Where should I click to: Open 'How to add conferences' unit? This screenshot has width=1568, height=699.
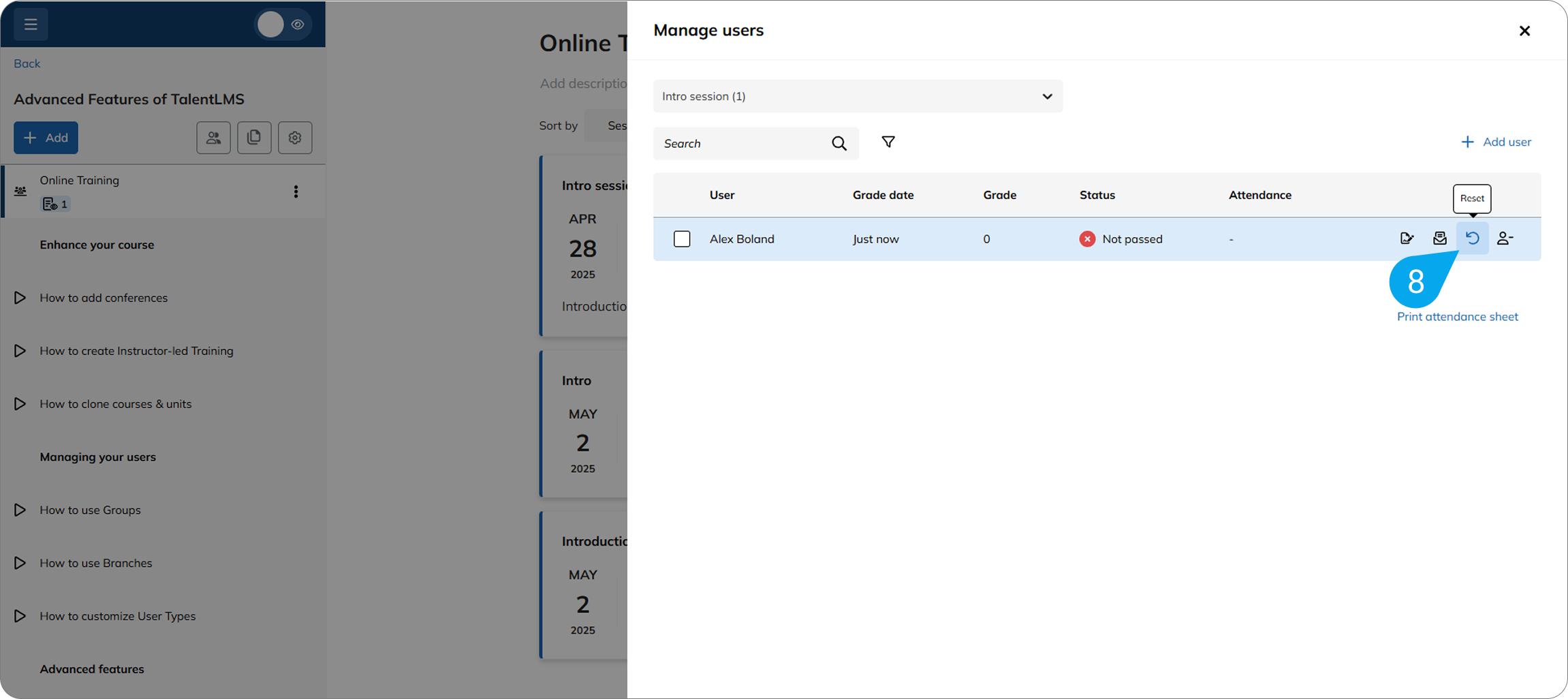(104, 298)
